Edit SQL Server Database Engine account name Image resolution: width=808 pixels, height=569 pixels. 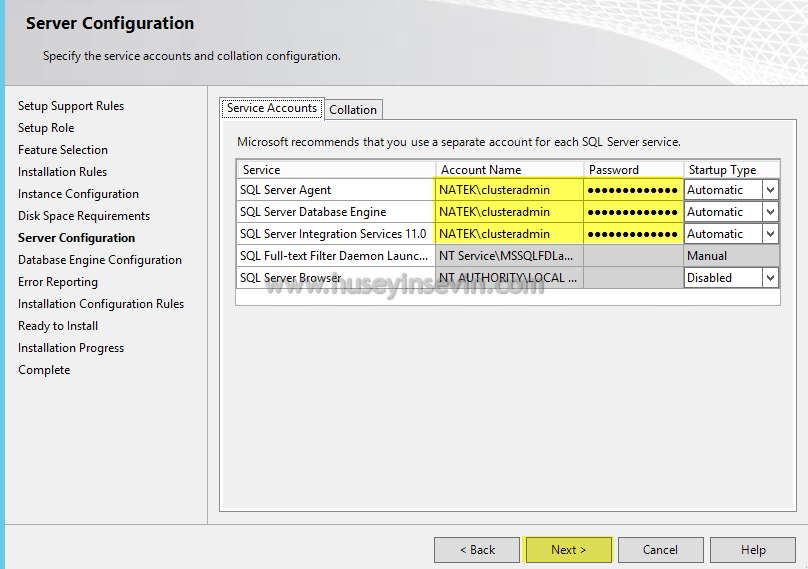point(509,212)
